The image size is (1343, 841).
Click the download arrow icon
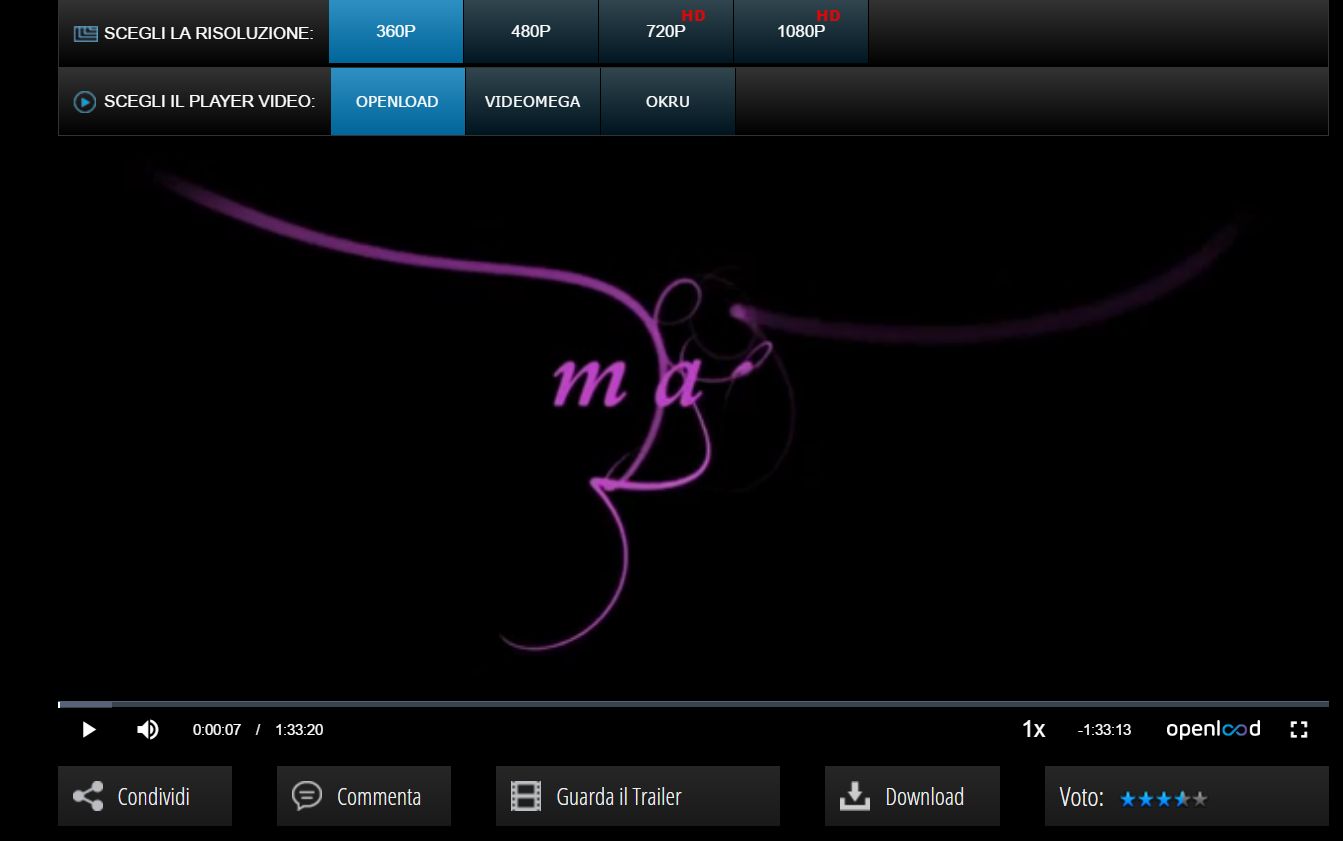pyautogui.click(x=854, y=797)
